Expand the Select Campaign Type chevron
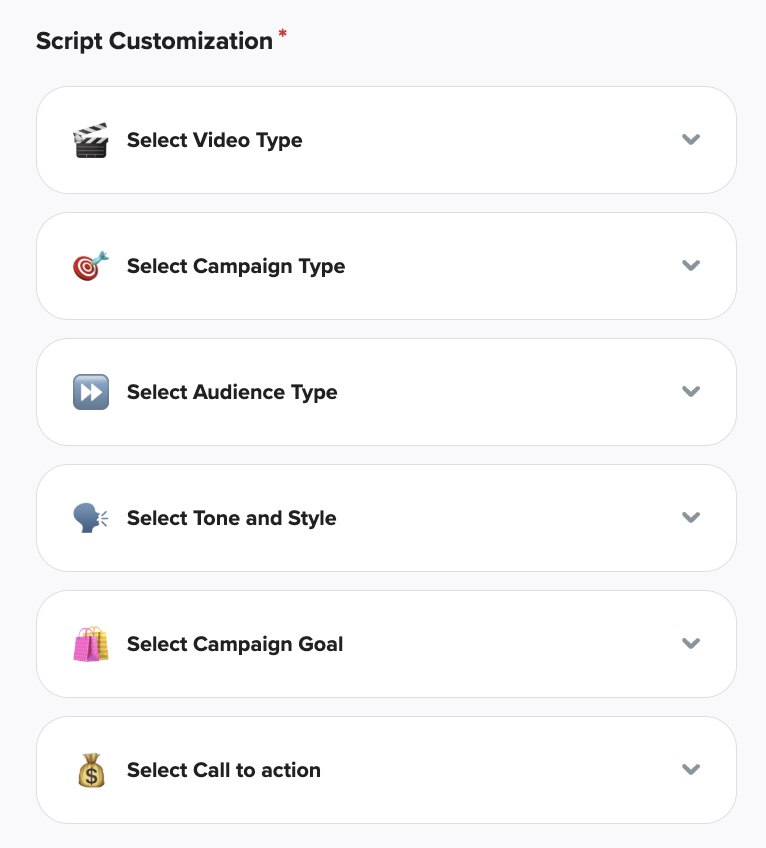The width and height of the screenshot is (766, 848). coord(690,266)
